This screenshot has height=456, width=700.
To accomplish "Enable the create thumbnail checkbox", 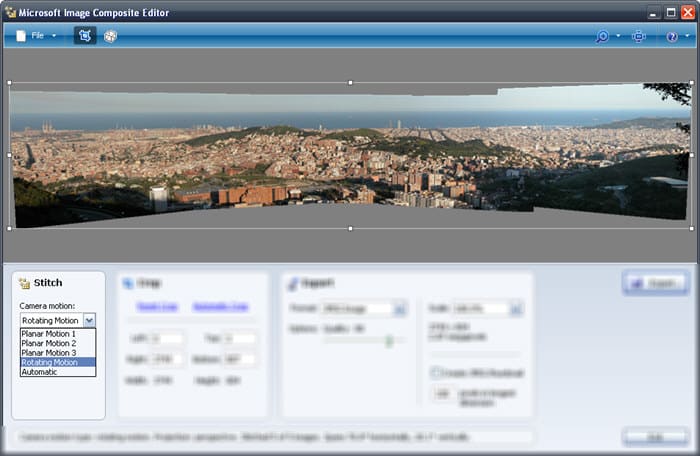I will pos(436,373).
